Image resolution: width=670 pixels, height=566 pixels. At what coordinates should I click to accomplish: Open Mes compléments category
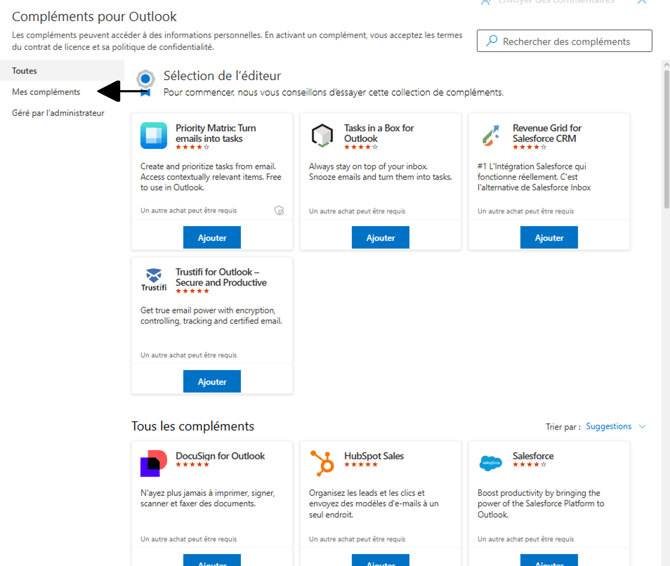tap(46, 92)
